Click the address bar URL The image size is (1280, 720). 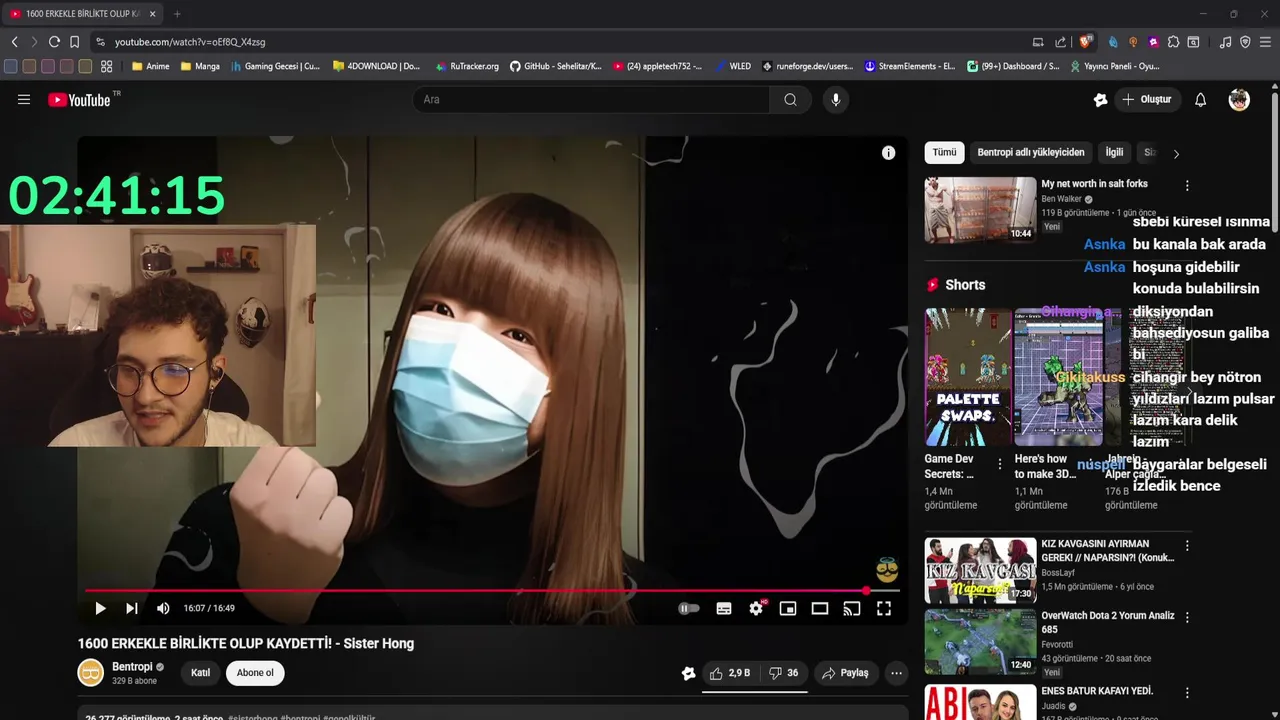point(190,42)
